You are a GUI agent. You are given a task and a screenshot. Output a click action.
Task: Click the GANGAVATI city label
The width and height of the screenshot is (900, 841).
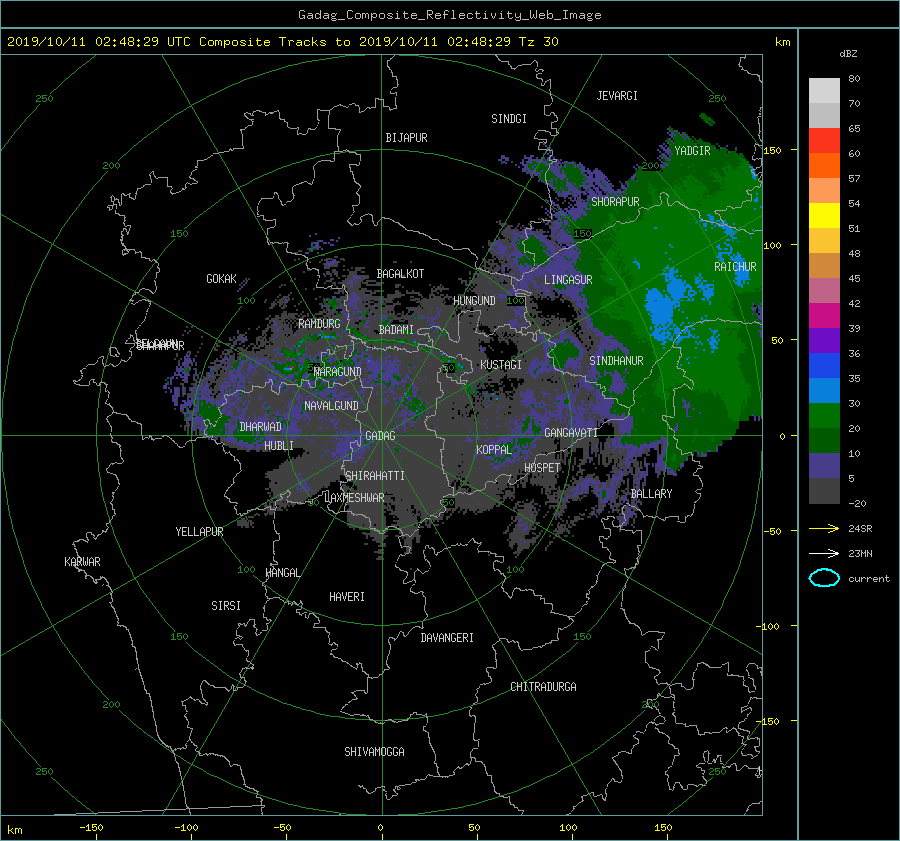tap(571, 433)
